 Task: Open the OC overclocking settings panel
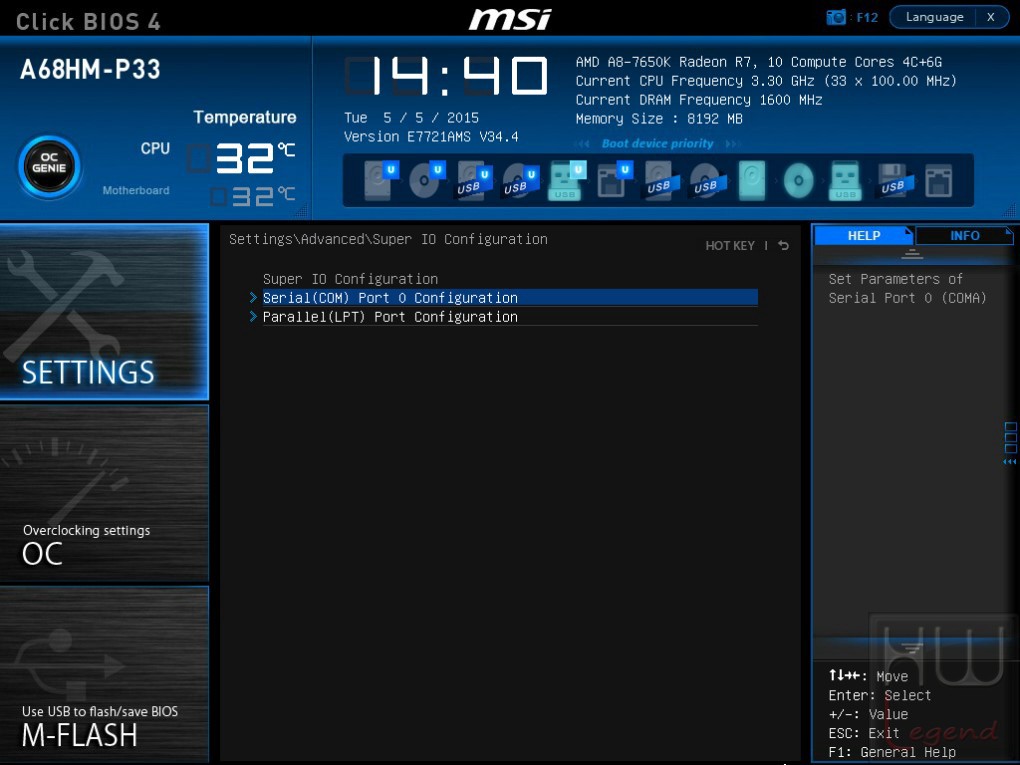click(x=104, y=493)
